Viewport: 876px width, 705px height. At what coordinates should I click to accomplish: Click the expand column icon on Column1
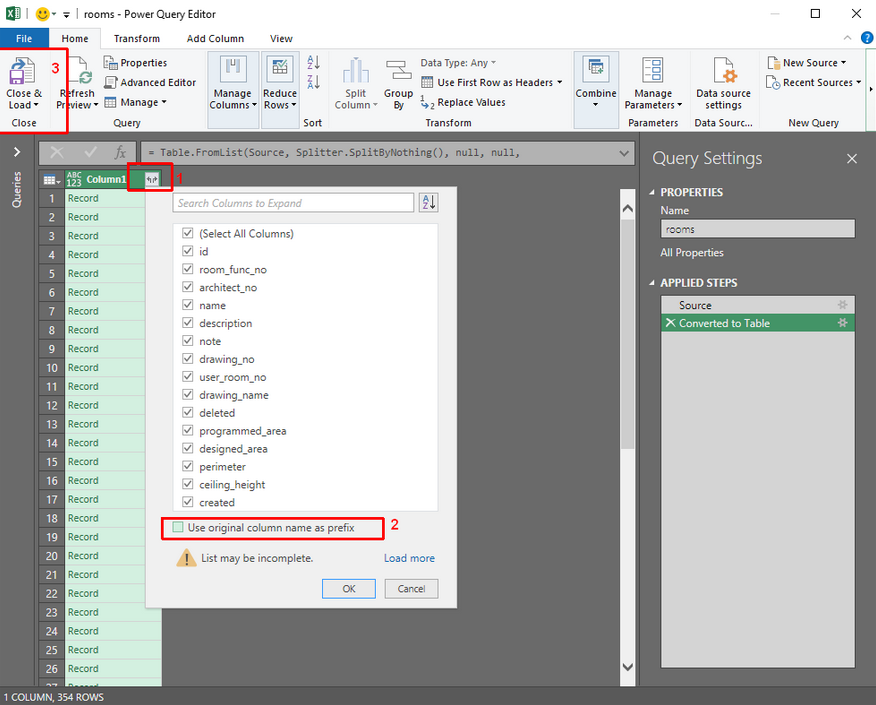pyautogui.click(x=151, y=180)
